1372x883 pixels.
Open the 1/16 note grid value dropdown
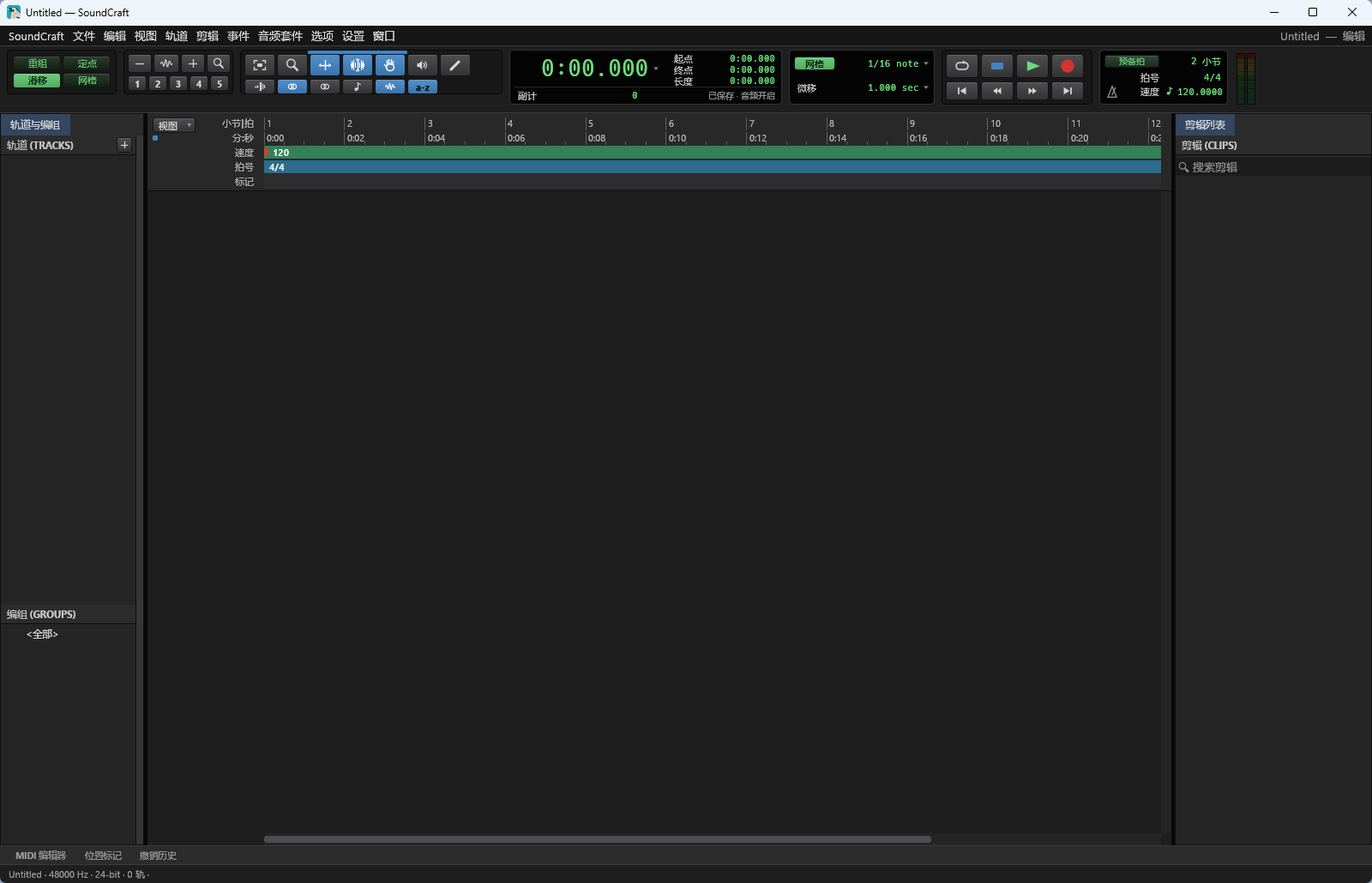pyautogui.click(x=898, y=63)
